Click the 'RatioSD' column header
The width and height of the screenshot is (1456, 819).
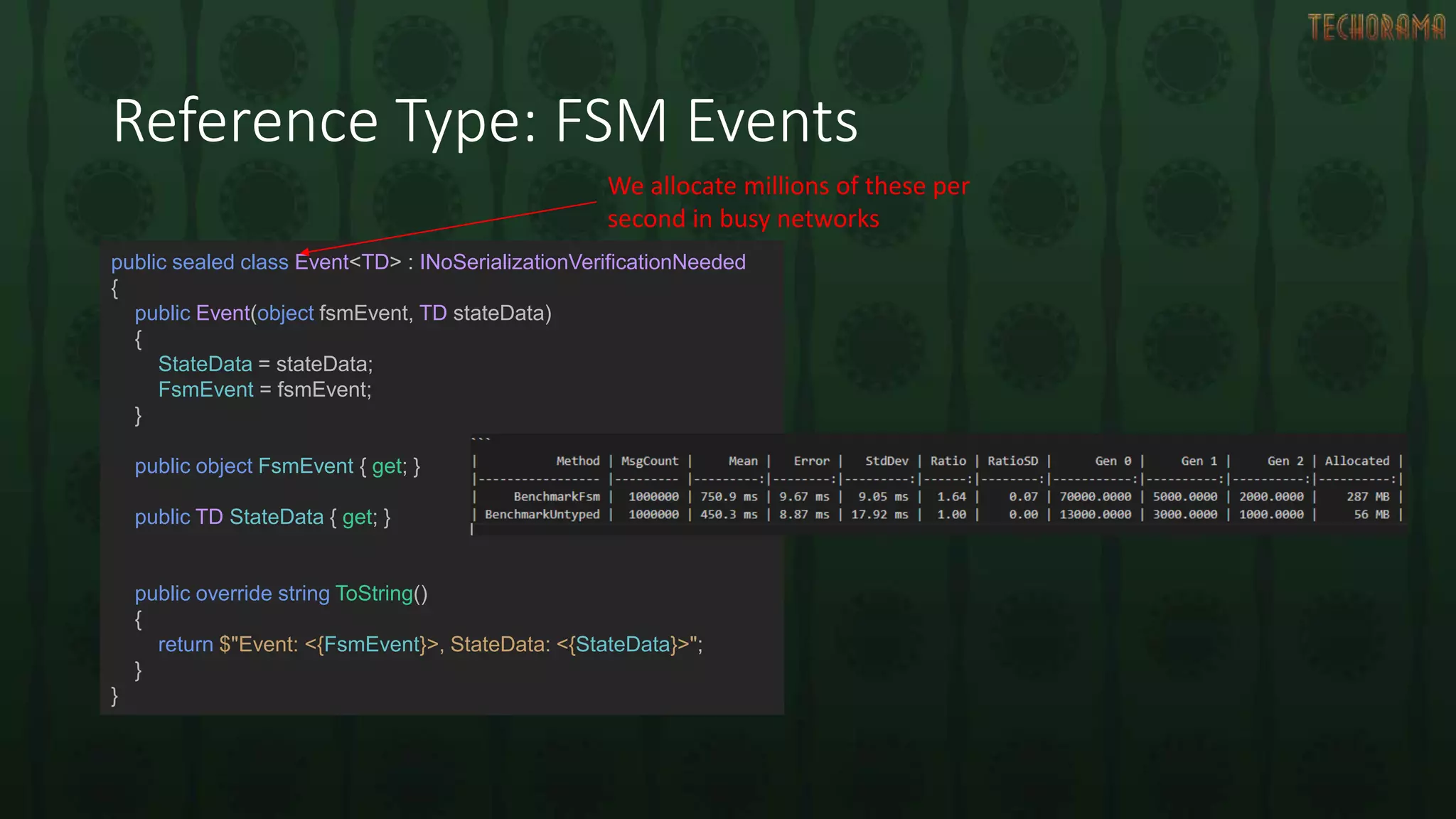1012,461
